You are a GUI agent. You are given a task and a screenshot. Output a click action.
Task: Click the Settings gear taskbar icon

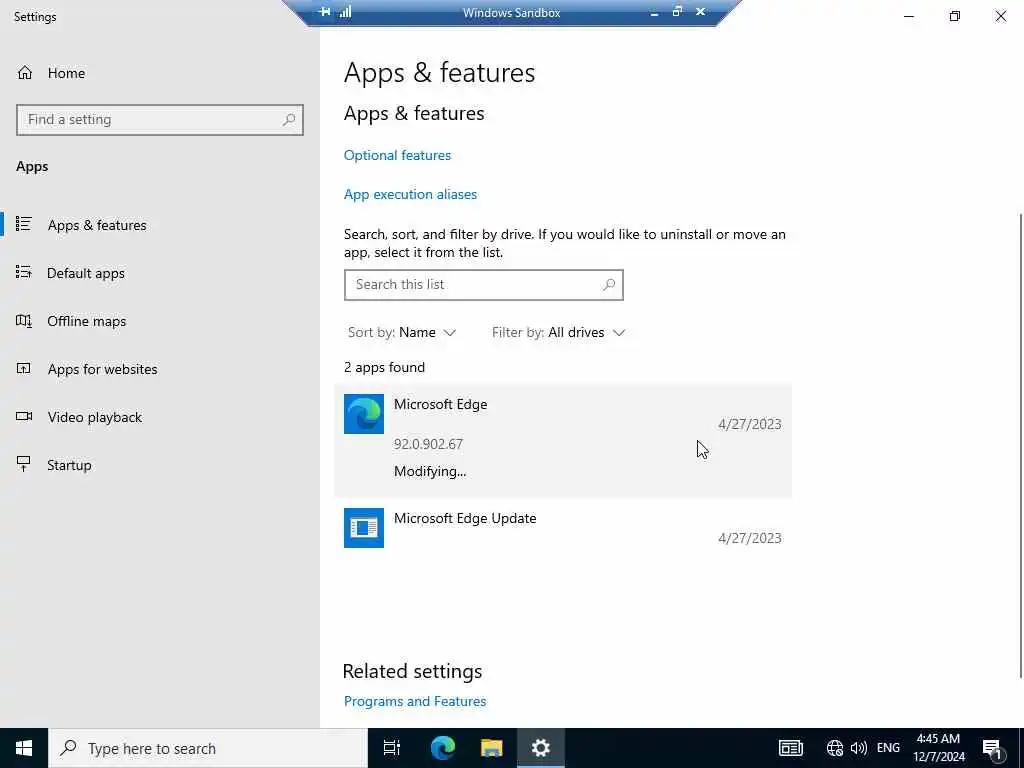click(x=541, y=748)
